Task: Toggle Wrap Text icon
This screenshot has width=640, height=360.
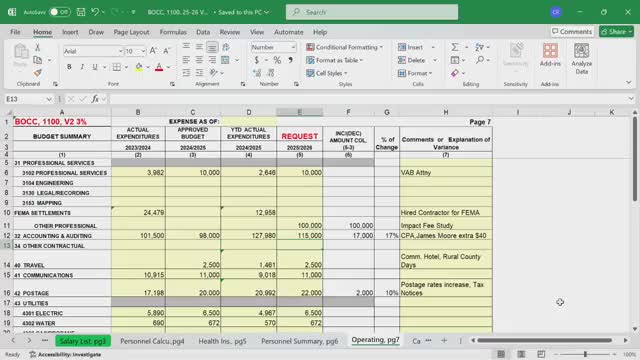Action: point(225,47)
